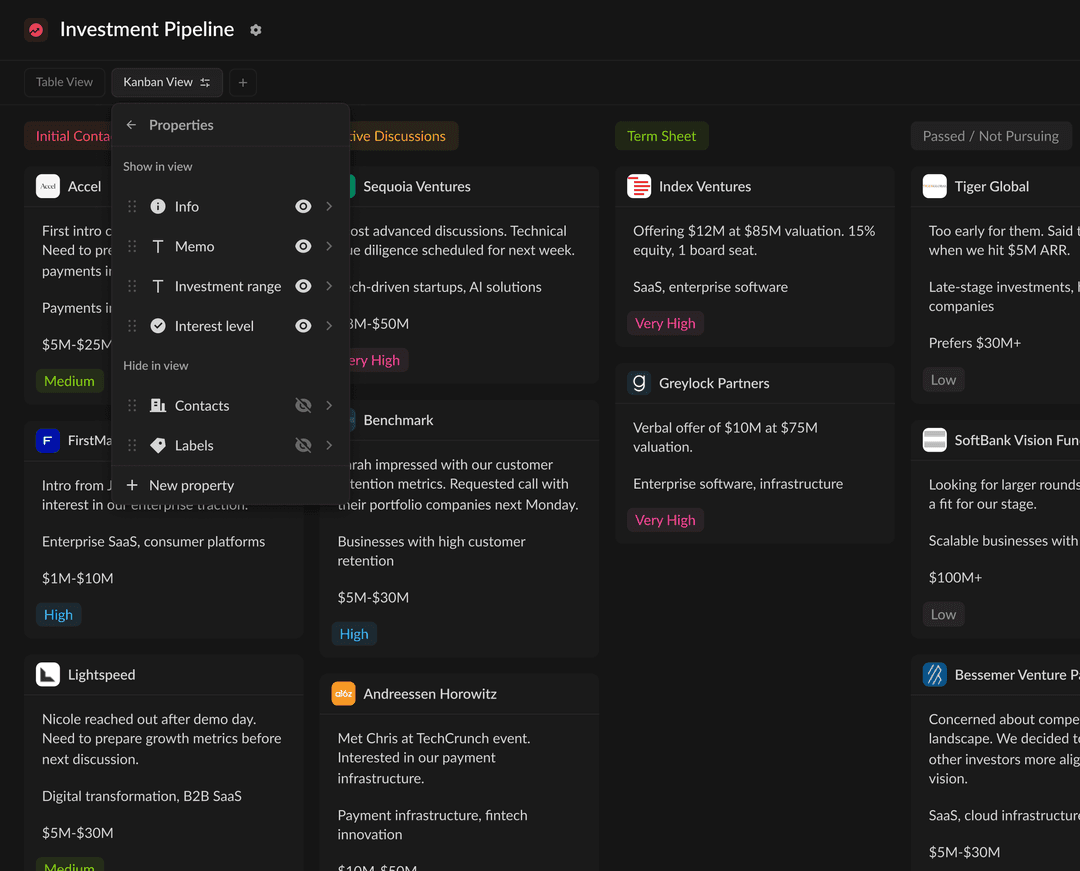Click Medium tag on Accel card
Viewport: 1080px width, 871px height.
click(69, 381)
